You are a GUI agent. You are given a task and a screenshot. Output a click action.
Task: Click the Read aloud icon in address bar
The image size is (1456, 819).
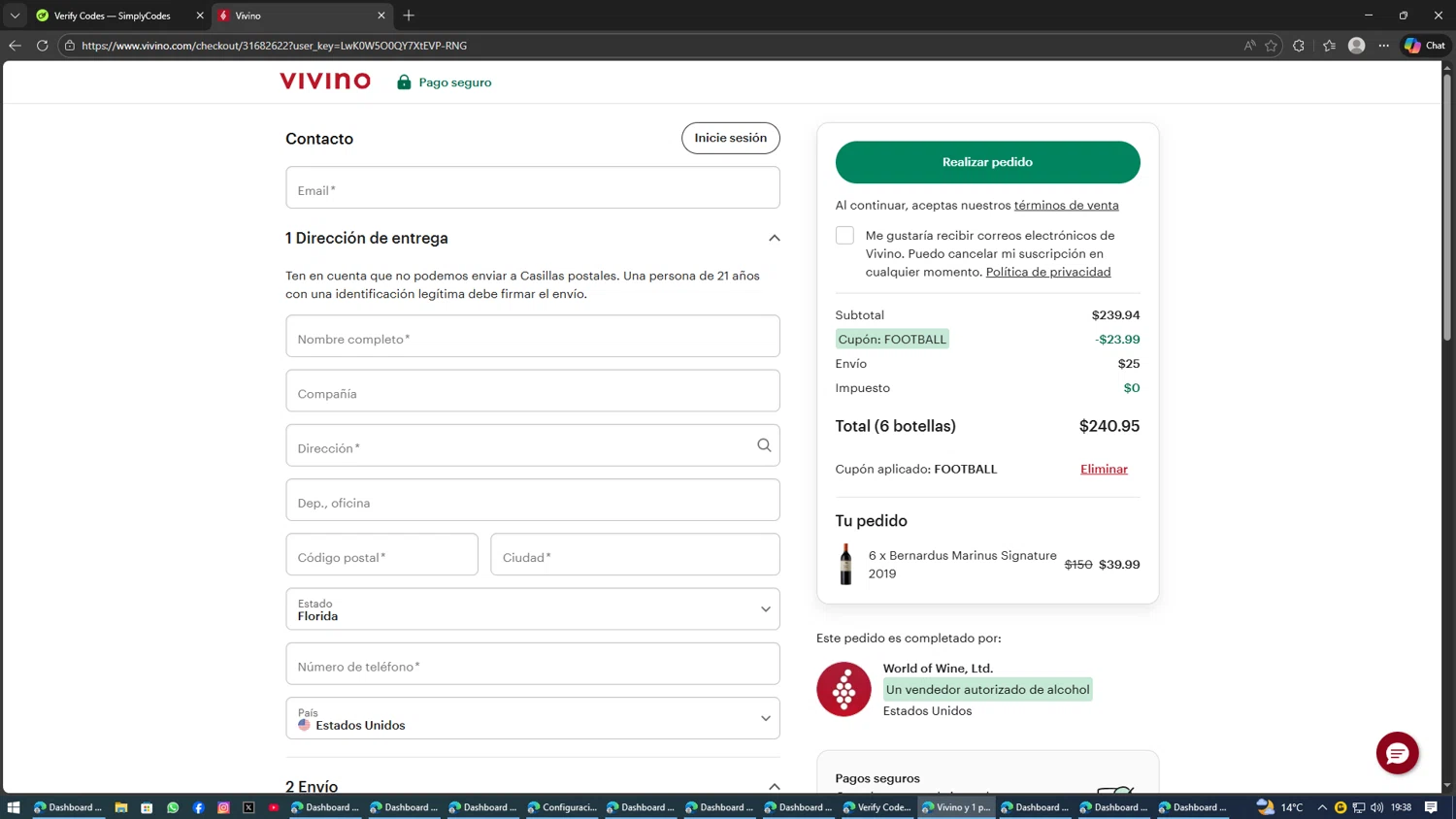tap(1249, 46)
